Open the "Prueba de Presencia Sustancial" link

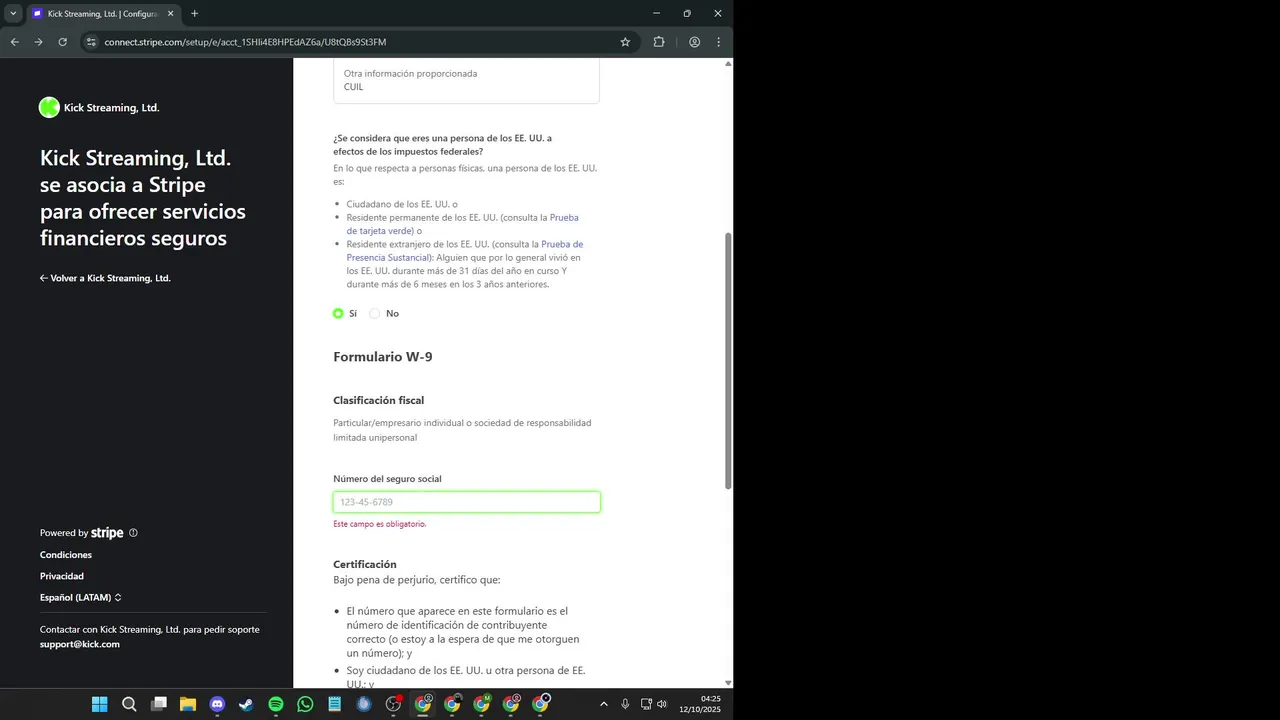465,251
